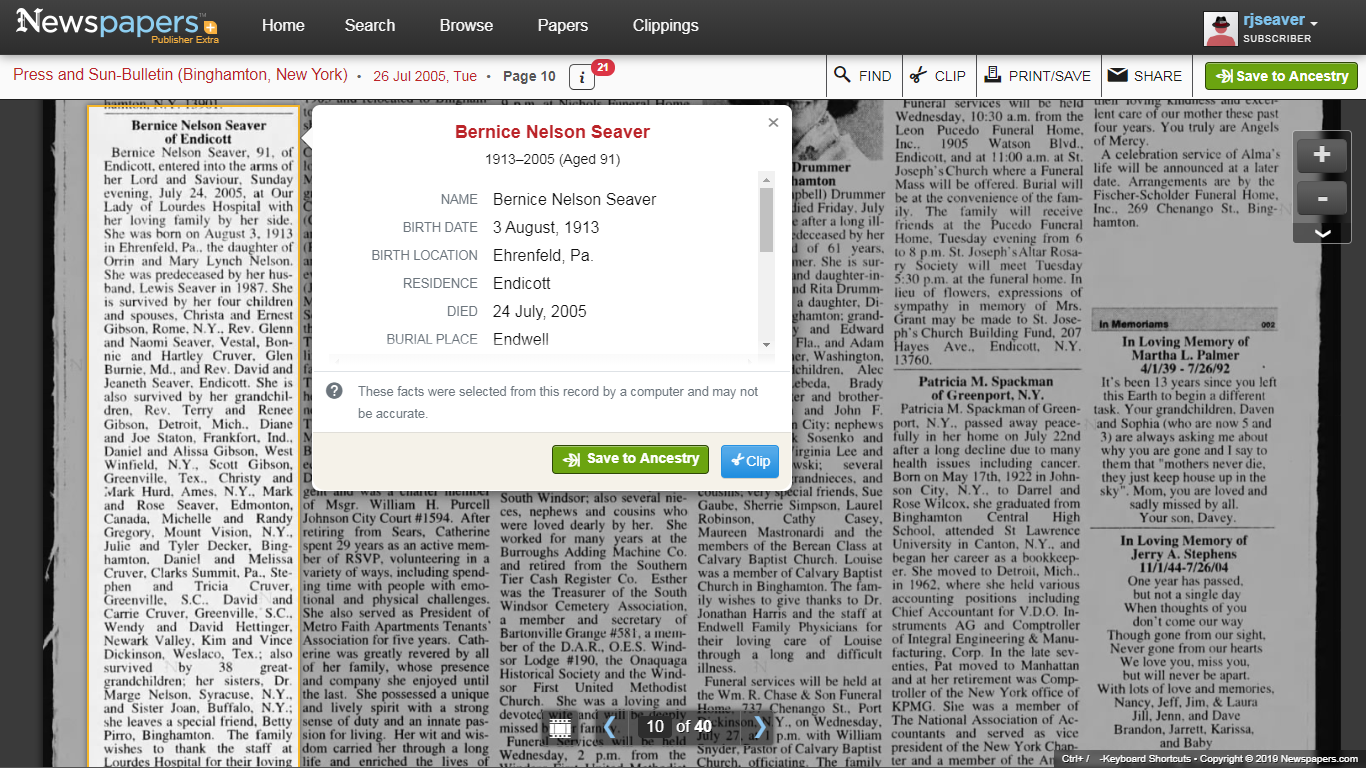Screen dimensions: 1366x768
Task: Open the PRINT/SAVE tool
Action: [x=1038, y=75]
